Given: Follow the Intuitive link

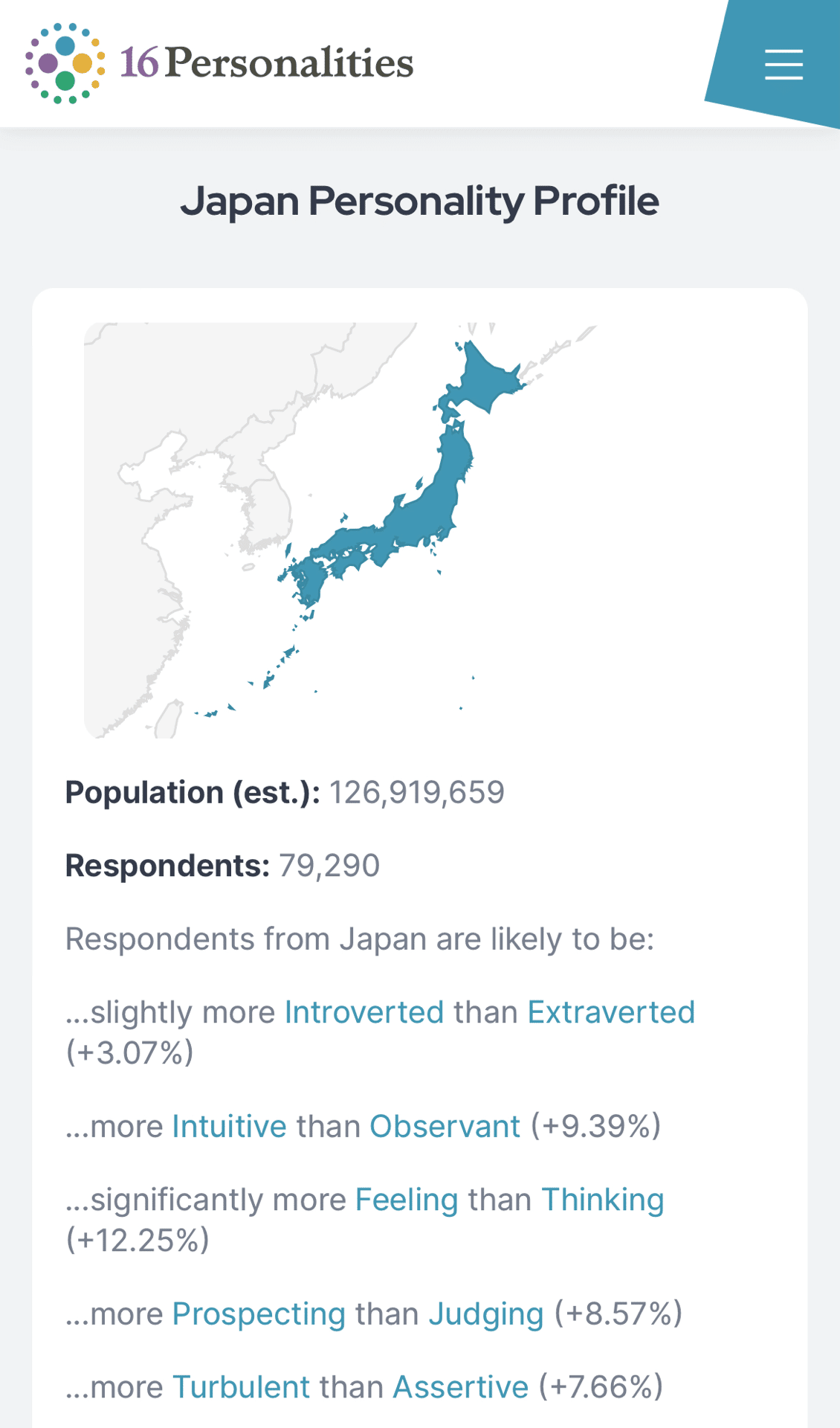Looking at the screenshot, I should point(229,1126).
